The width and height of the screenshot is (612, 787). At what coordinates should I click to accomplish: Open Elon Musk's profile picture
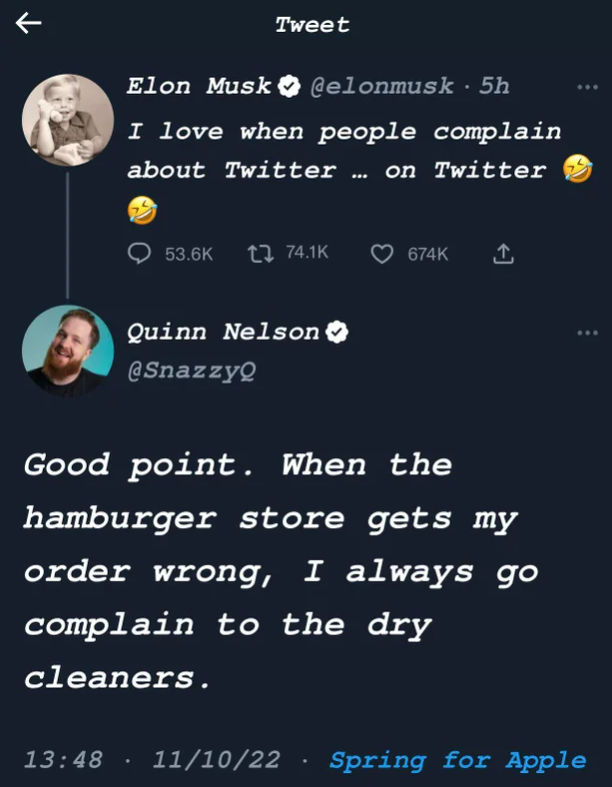(x=68, y=119)
